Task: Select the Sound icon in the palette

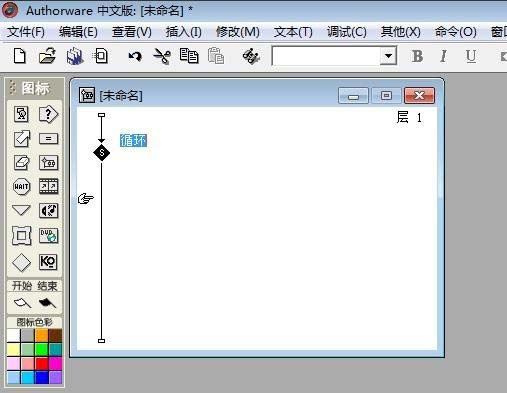Action: [x=49, y=211]
